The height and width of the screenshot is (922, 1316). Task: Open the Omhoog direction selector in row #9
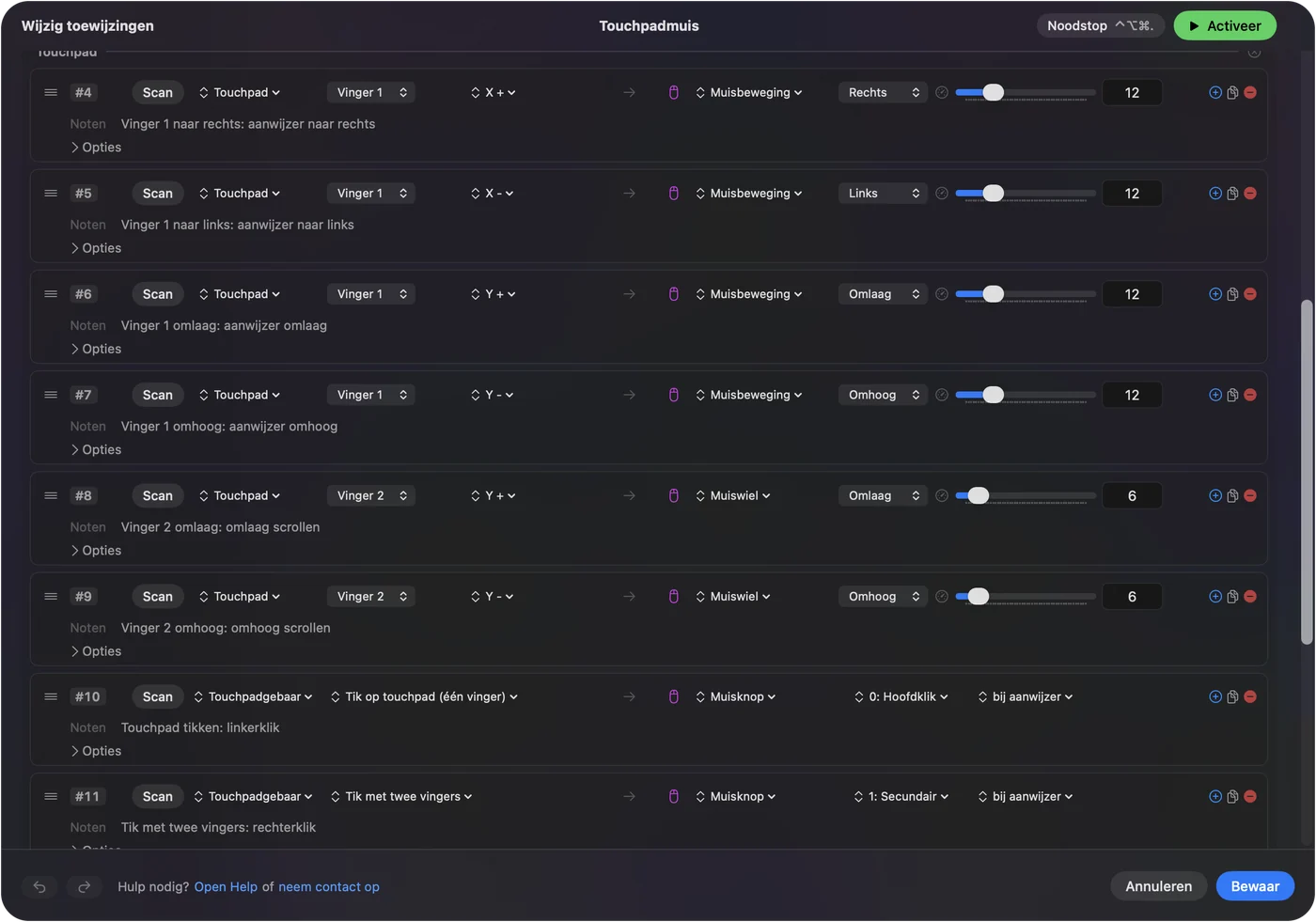pos(883,597)
